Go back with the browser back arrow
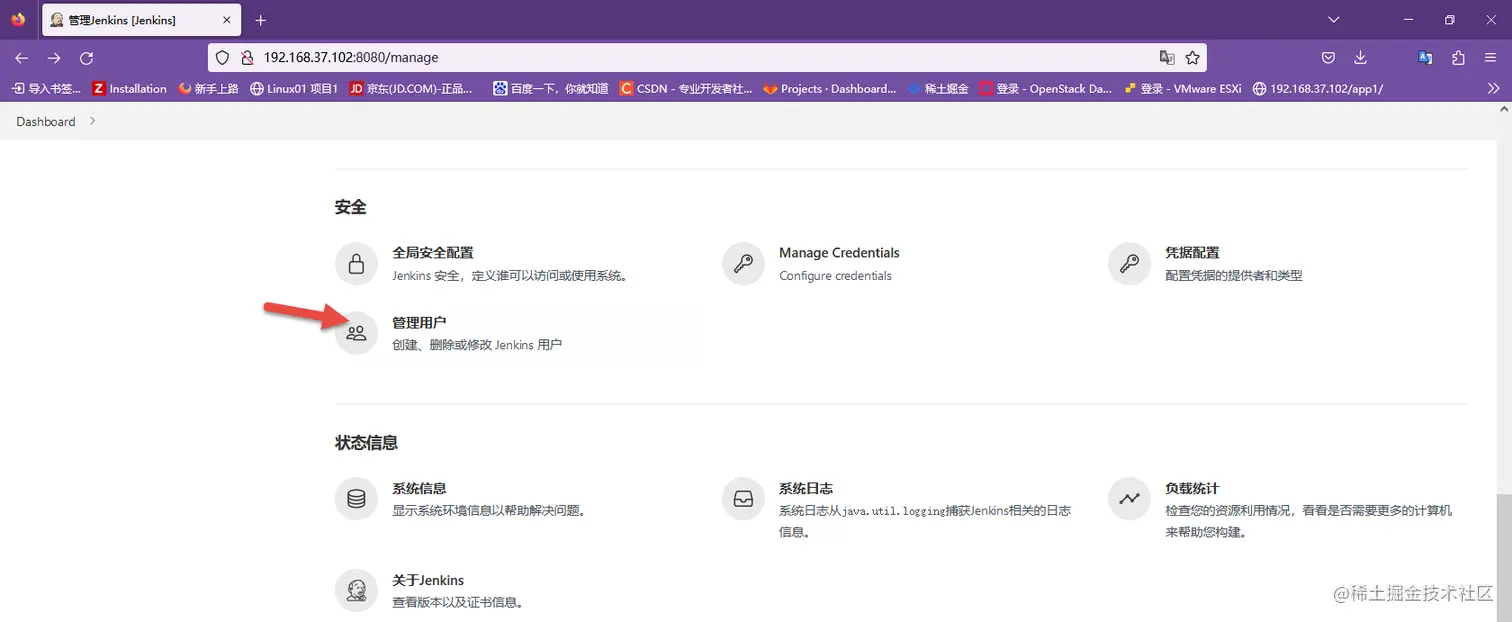This screenshot has width=1512, height=622. pos(22,58)
